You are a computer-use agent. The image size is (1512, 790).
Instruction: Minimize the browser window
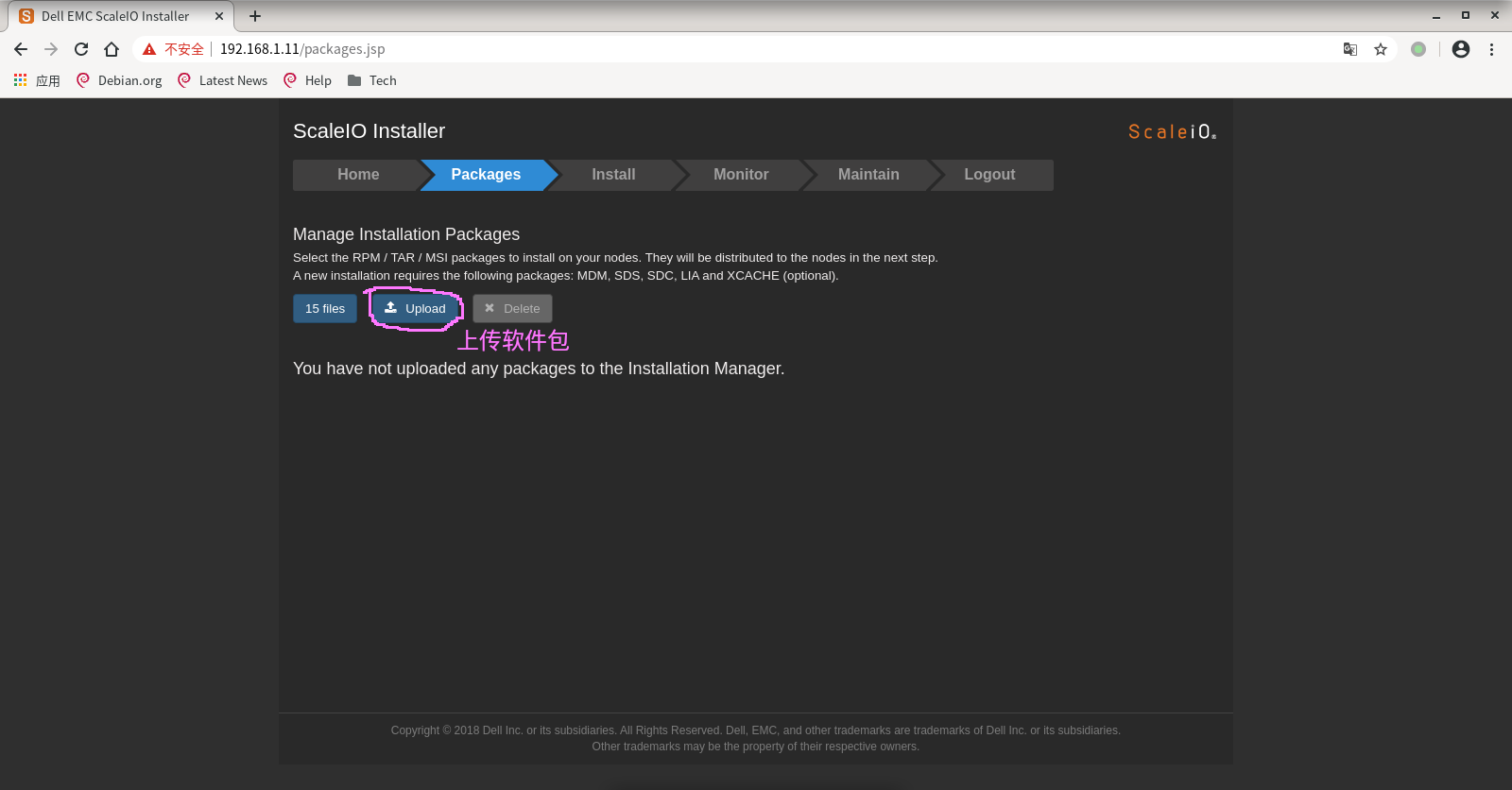pyautogui.click(x=1436, y=16)
